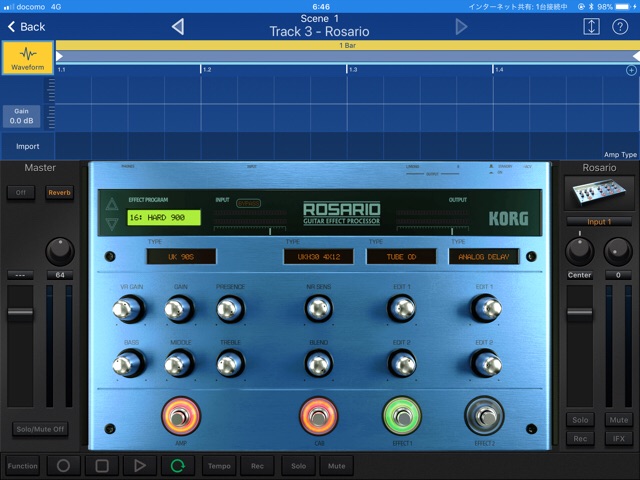Import an audio file with Import button
Viewport: 640px width, 480px height.
[27, 146]
